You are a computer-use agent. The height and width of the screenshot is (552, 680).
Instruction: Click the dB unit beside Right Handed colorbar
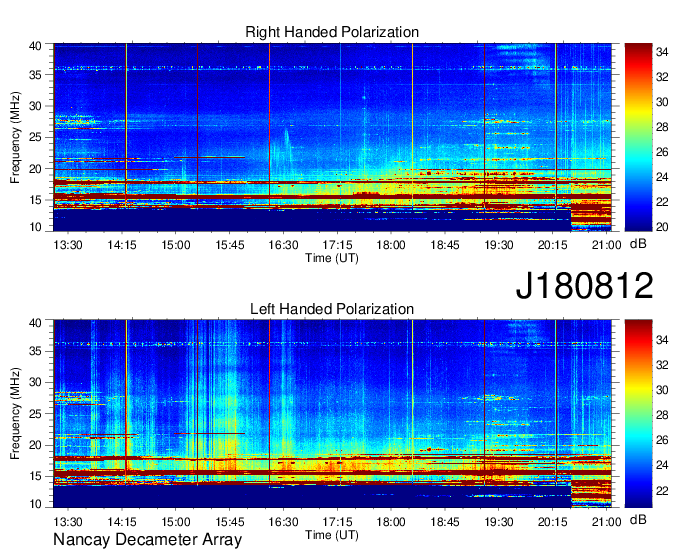pos(638,244)
